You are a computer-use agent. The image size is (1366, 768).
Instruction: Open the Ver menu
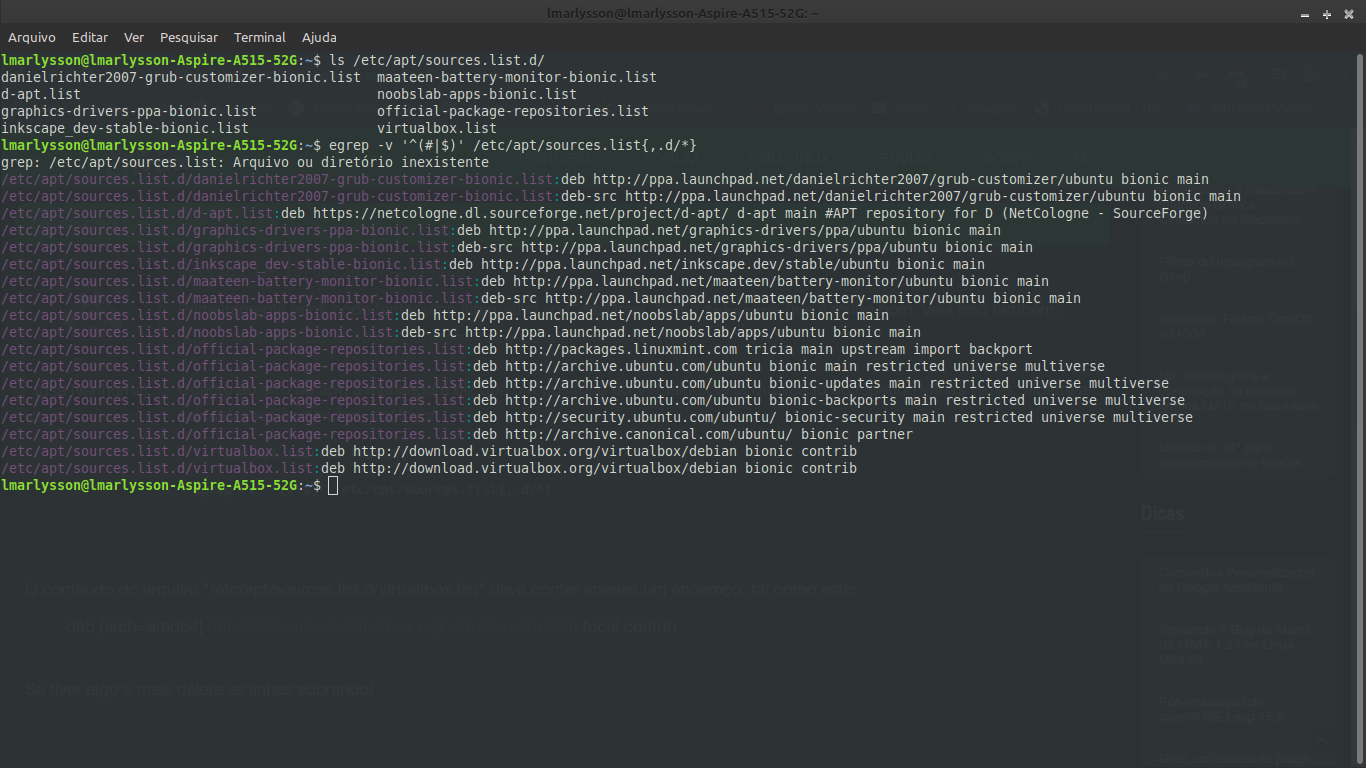click(134, 37)
